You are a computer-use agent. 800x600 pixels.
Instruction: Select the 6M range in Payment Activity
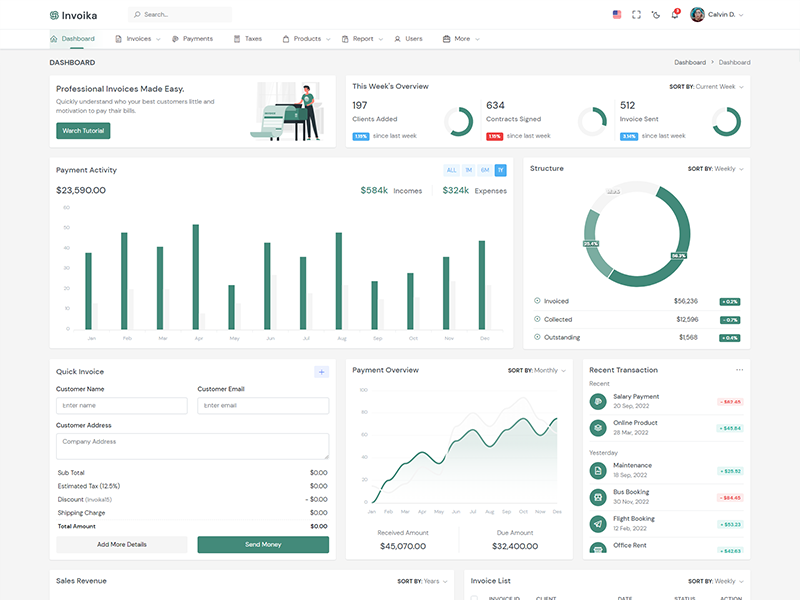pos(484,170)
